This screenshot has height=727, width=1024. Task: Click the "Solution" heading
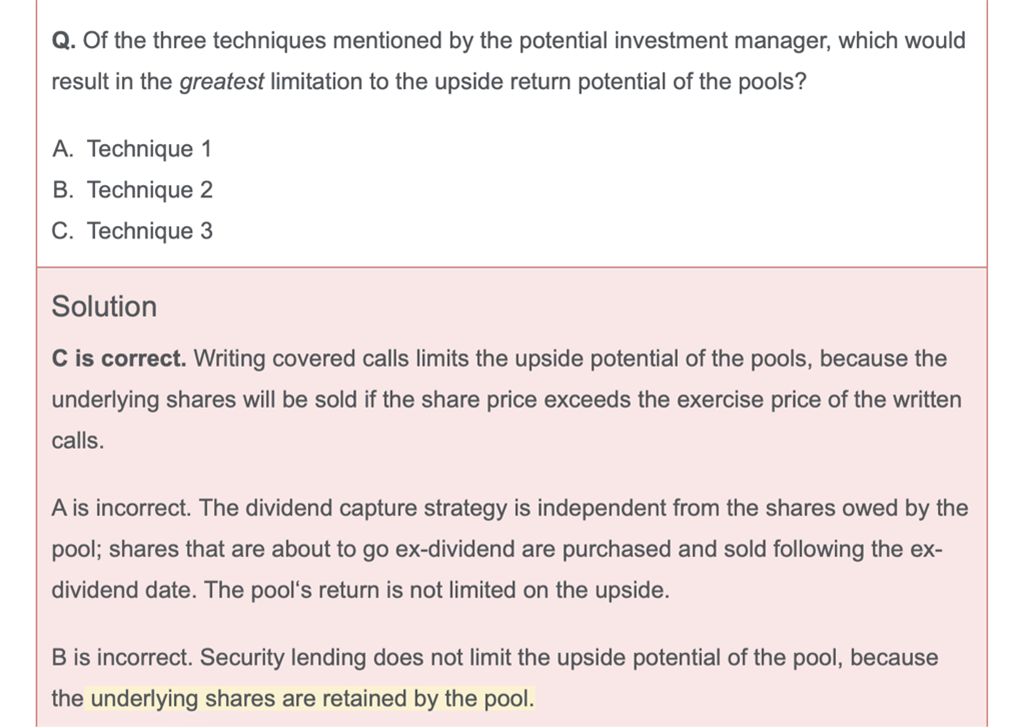(x=104, y=306)
